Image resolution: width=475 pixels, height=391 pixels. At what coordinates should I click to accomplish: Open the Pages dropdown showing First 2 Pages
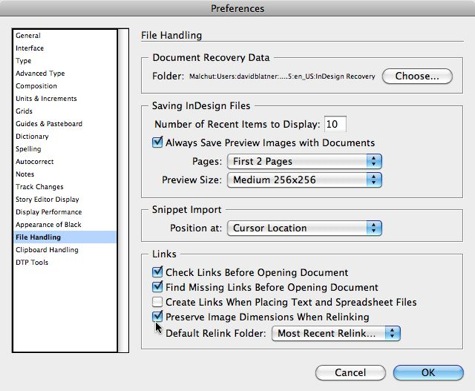click(x=304, y=162)
